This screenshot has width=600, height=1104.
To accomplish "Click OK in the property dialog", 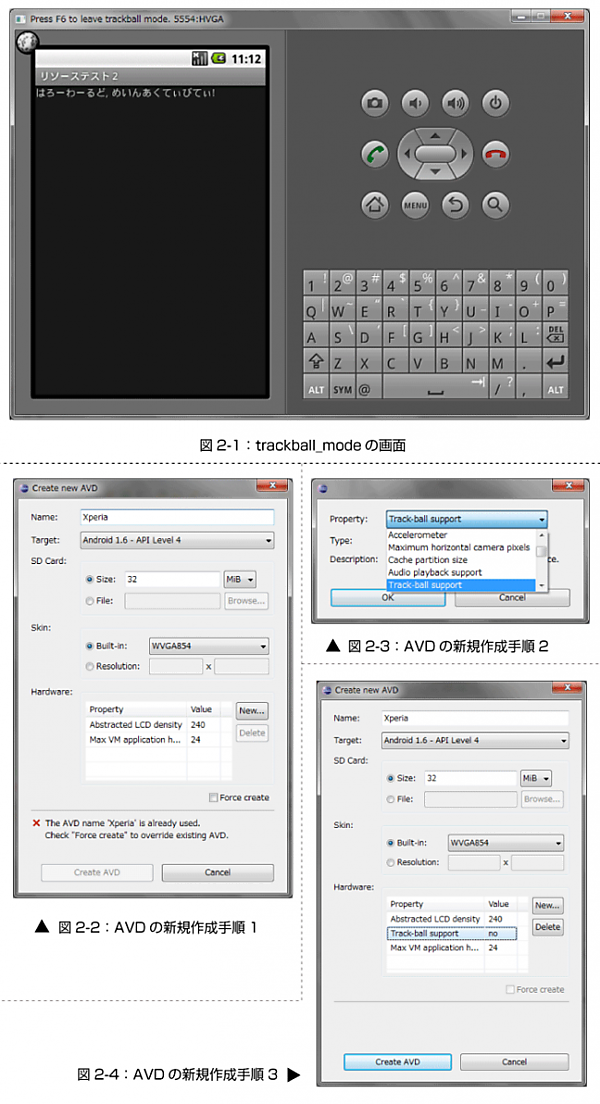I will point(388,597).
